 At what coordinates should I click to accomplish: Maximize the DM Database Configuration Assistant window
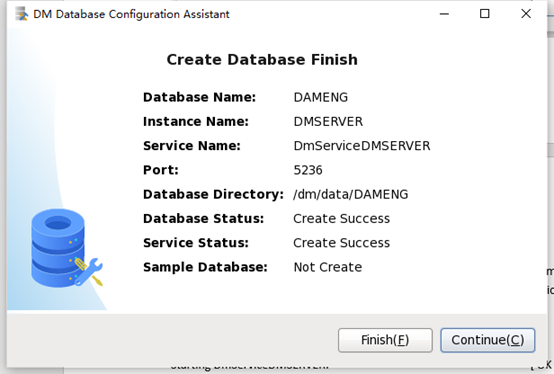point(484,14)
